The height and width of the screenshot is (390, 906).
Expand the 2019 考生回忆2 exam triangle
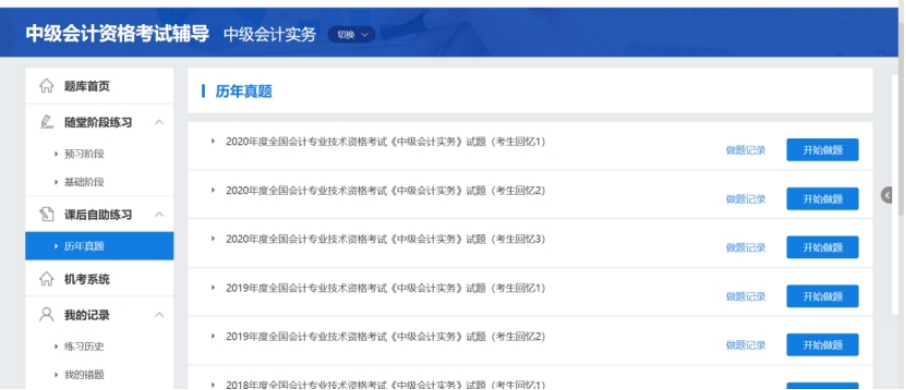[213, 336]
